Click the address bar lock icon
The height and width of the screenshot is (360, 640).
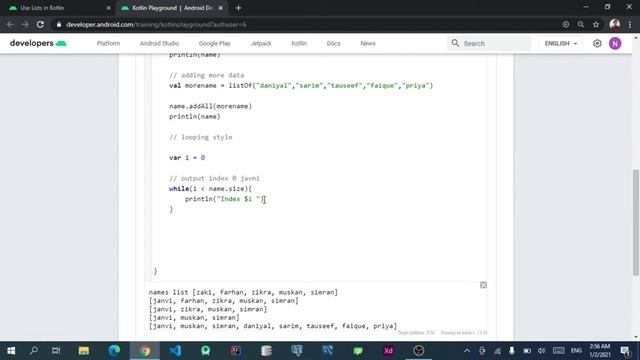point(59,24)
